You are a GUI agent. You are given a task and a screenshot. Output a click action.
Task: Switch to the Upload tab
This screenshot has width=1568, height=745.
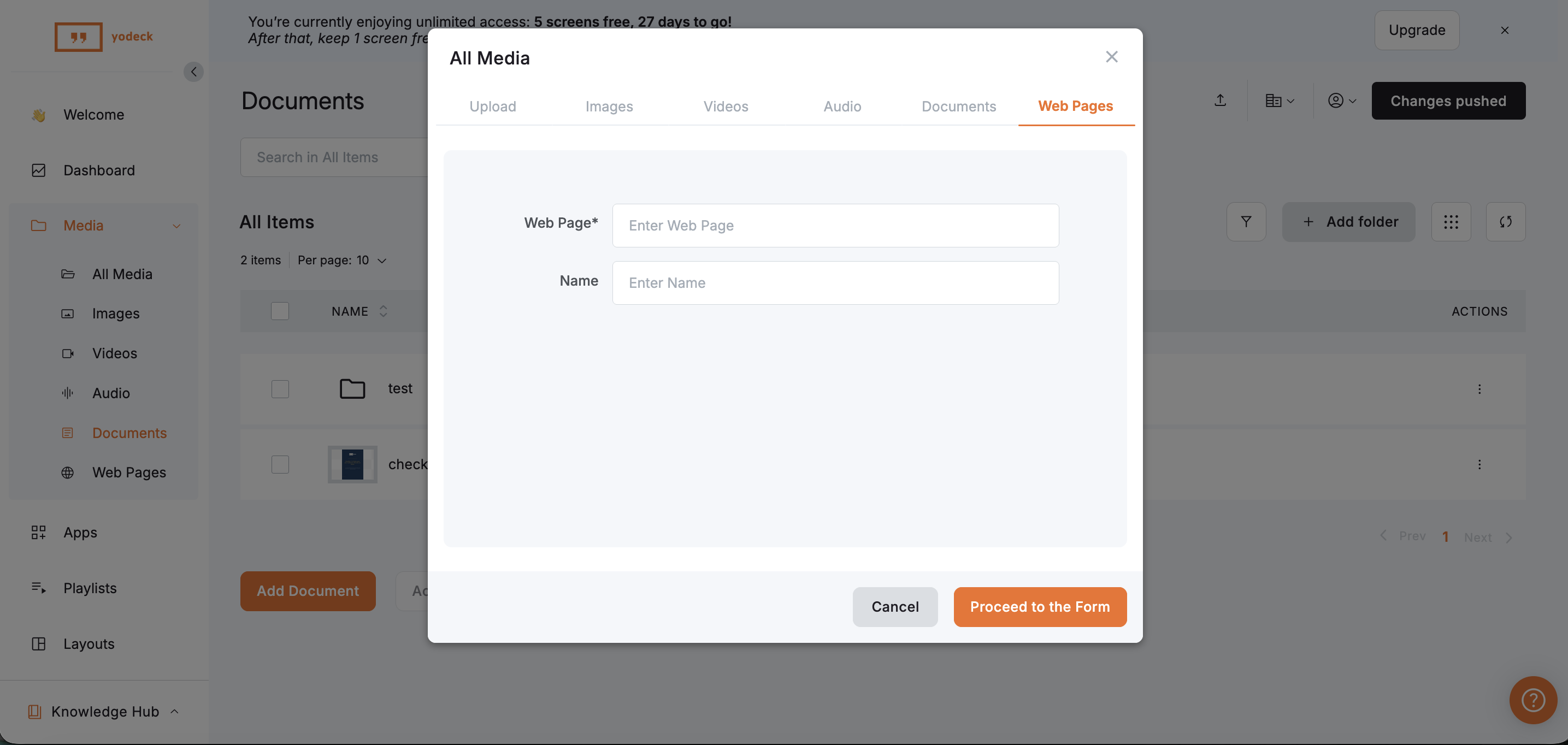coord(492,107)
